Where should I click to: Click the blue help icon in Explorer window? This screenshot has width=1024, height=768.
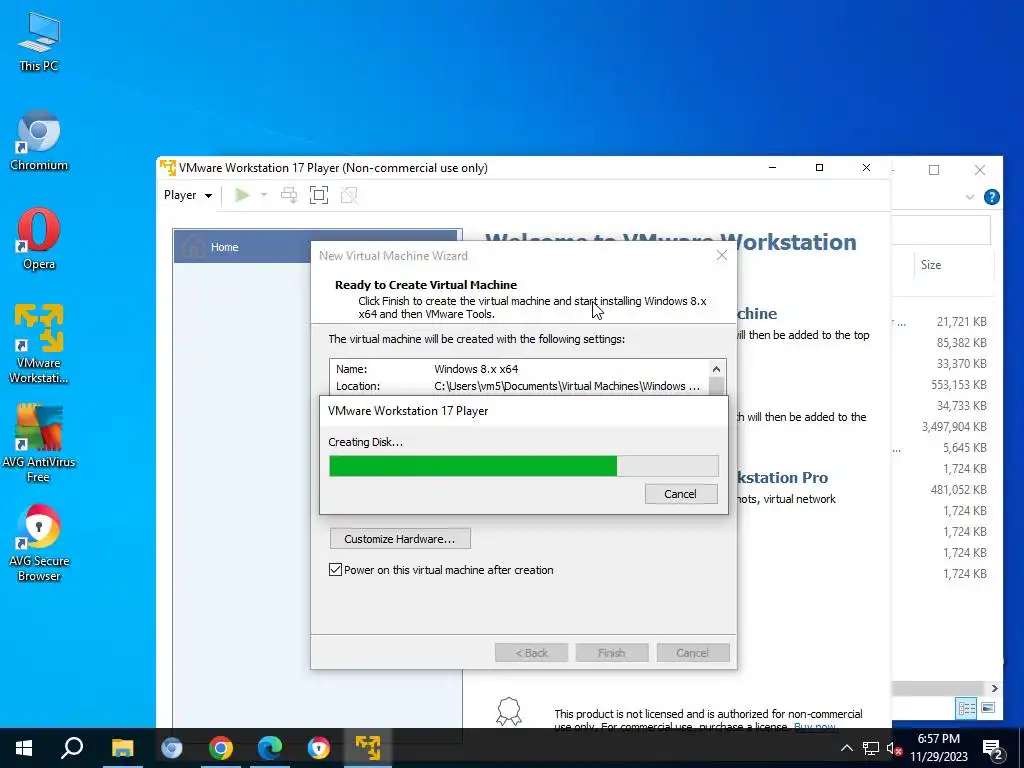[991, 197]
